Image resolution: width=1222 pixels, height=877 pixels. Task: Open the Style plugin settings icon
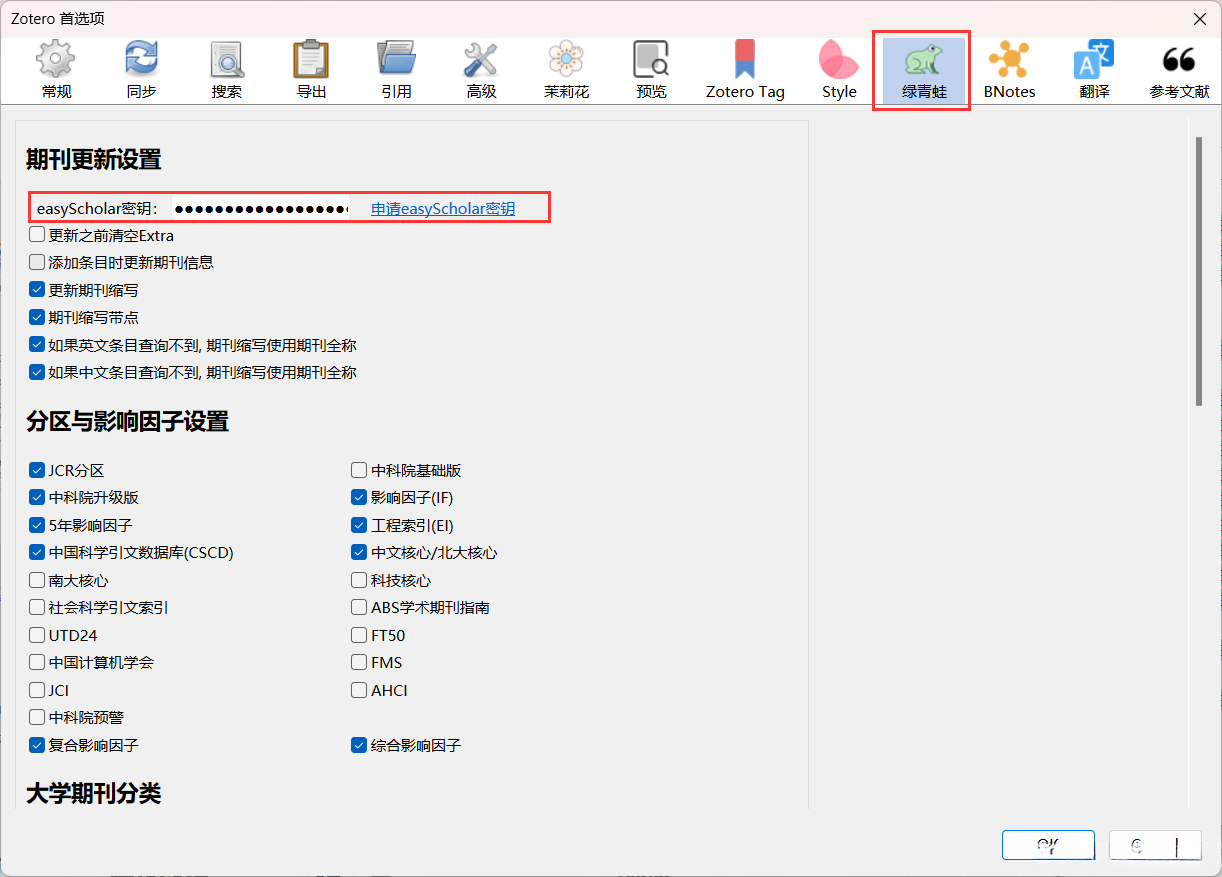[839, 68]
